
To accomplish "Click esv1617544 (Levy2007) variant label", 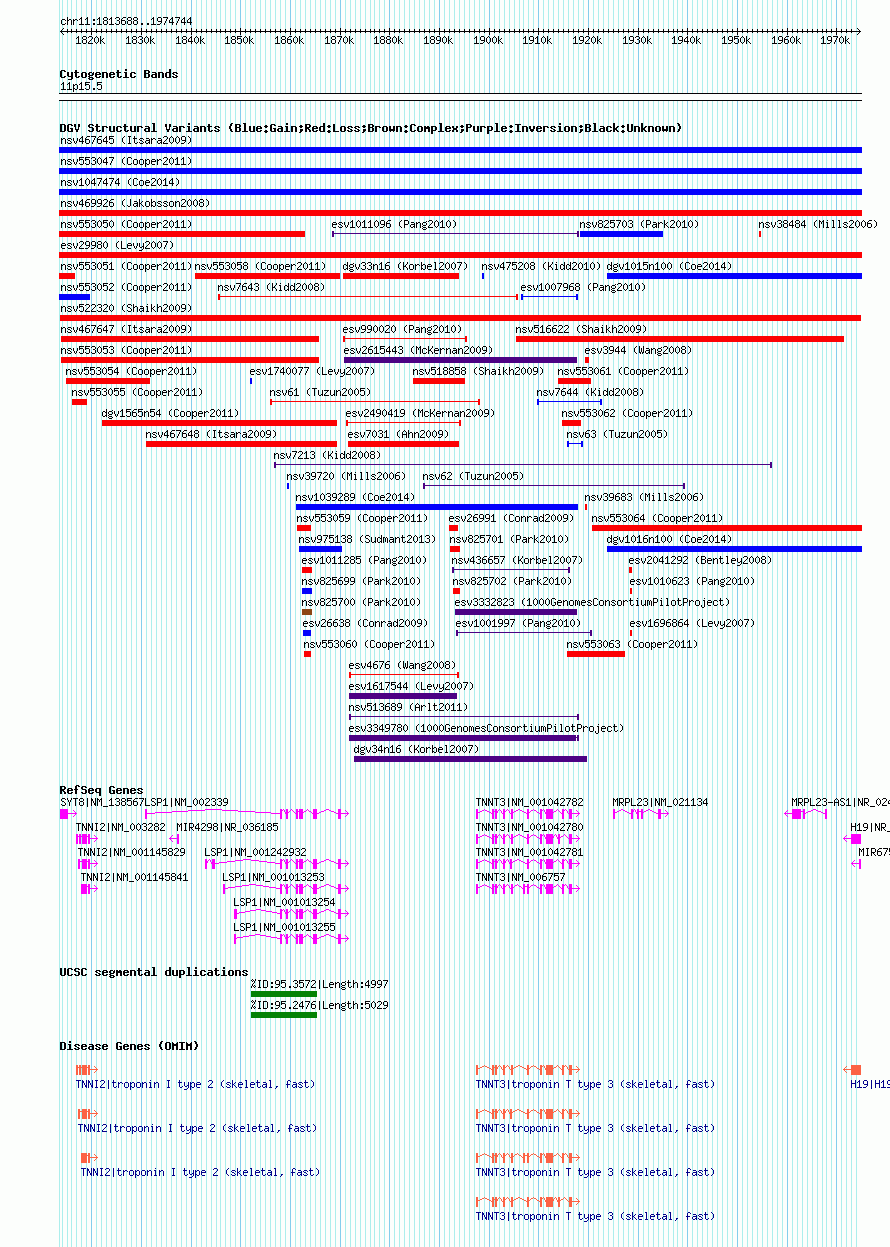I will (411, 686).
